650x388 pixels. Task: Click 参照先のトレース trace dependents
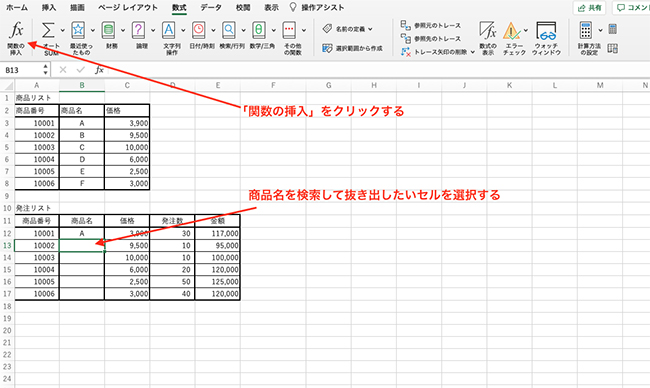430,39
